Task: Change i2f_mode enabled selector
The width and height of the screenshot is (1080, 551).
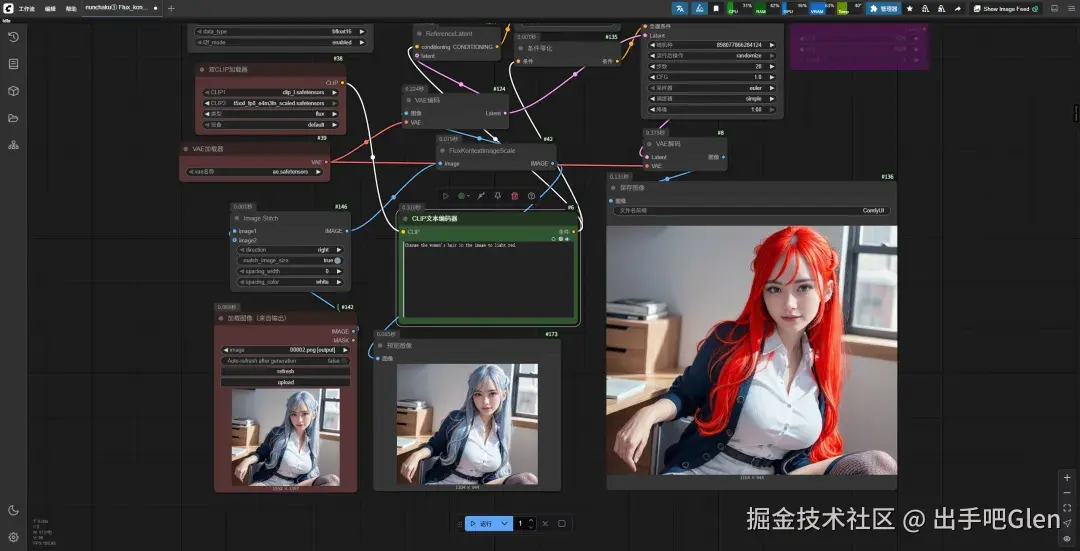Action: click(280, 42)
